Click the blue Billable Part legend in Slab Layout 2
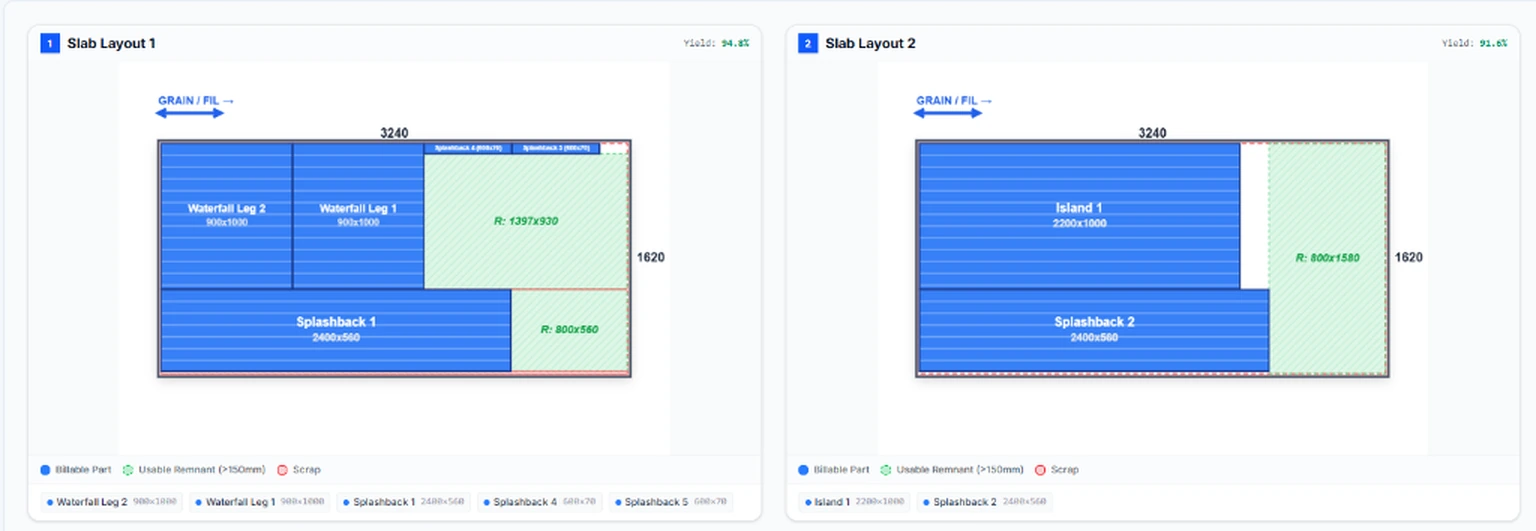 coord(834,469)
